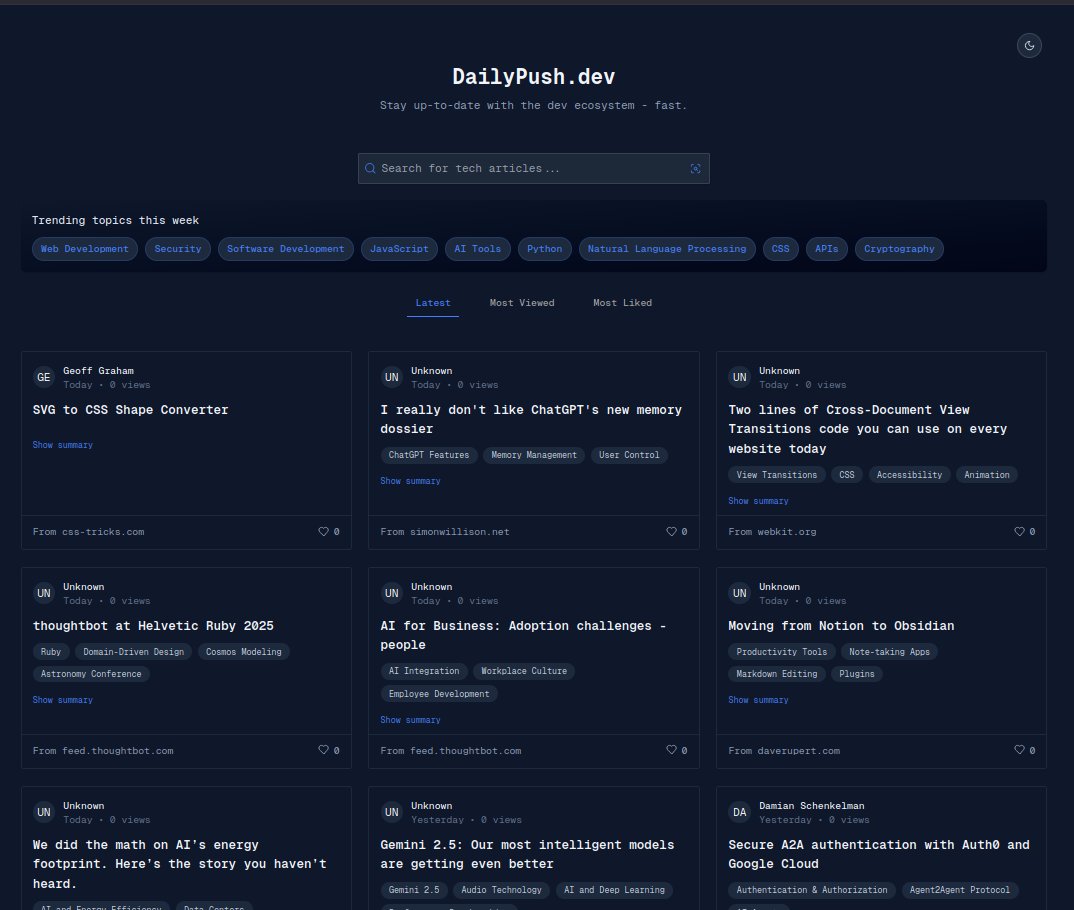Click the Domain-Driven Design tag
Viewport: 1074px width, 910px height.
tap(134, 652)
